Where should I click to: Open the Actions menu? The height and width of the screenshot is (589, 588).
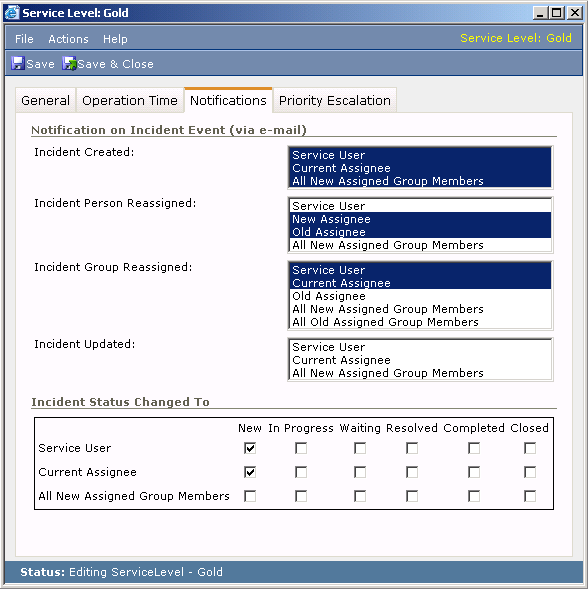68,39
